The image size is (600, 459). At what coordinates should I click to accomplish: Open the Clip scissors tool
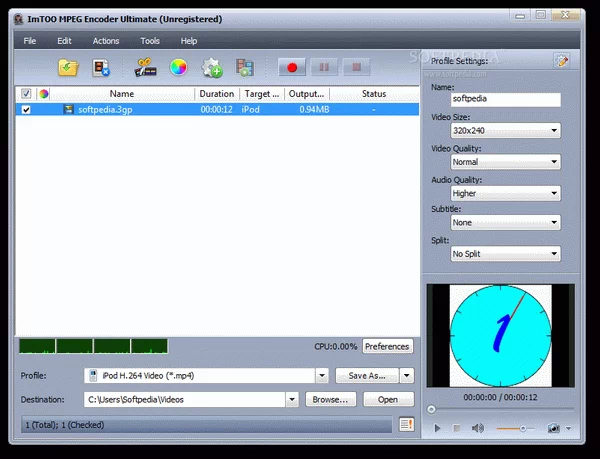(x=145, y=68)
